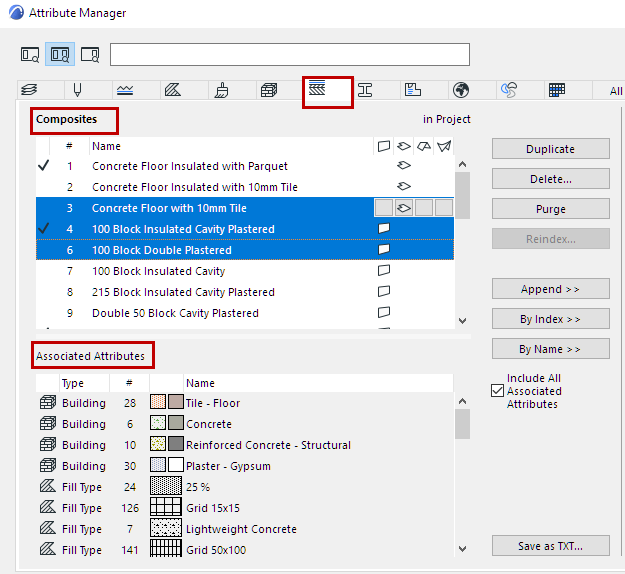This screenshot has height=574, width=625.
Task: Open the Zone Categories tab
Action: coord(413,90)
